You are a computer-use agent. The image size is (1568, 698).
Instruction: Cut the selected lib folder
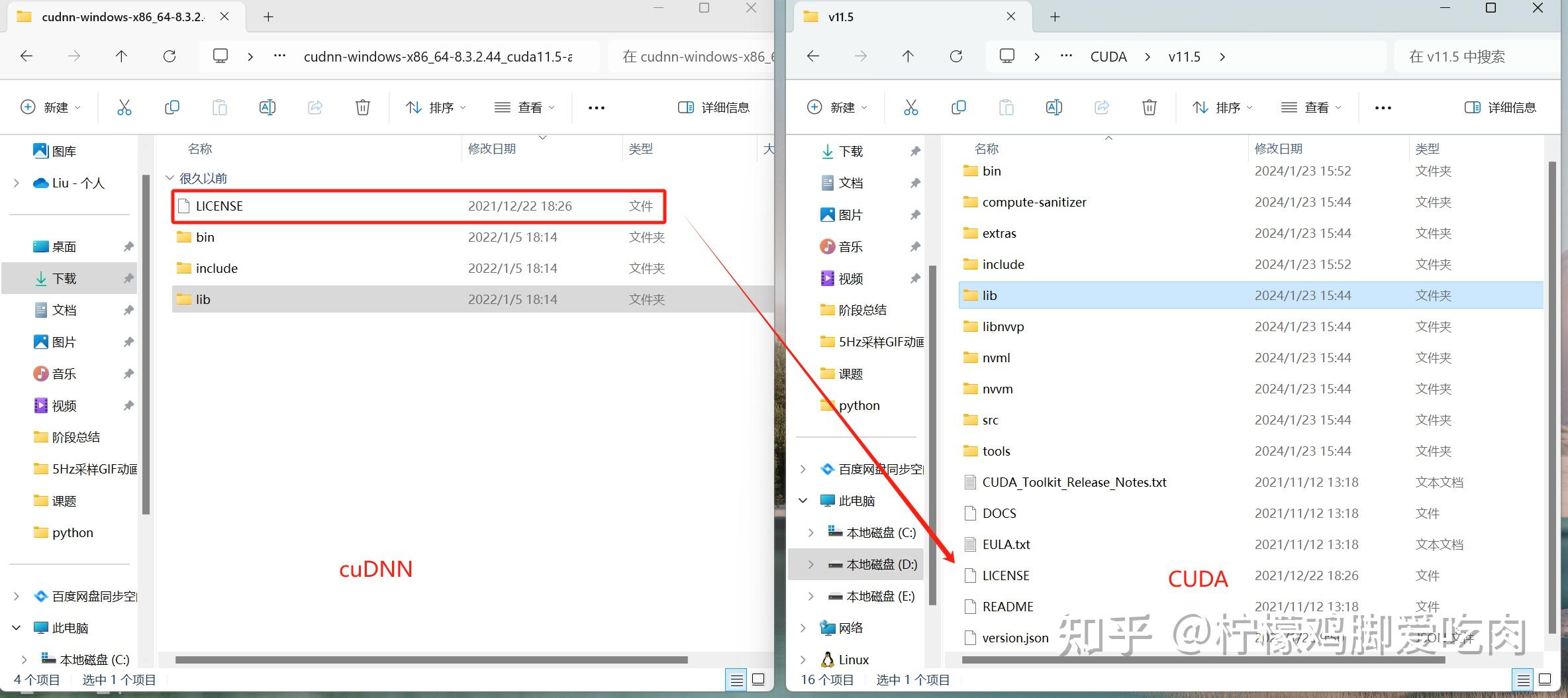911,107
